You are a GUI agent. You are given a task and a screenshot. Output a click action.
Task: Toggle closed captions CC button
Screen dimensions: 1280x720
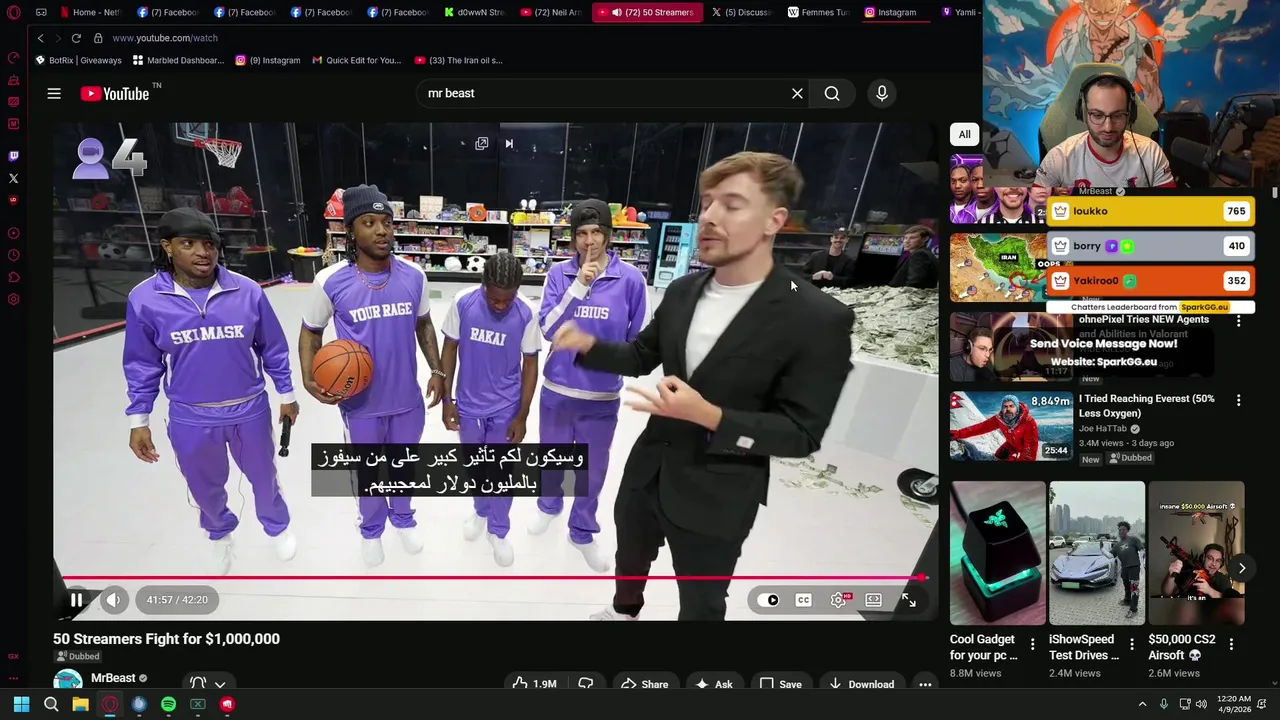[803, 600]
